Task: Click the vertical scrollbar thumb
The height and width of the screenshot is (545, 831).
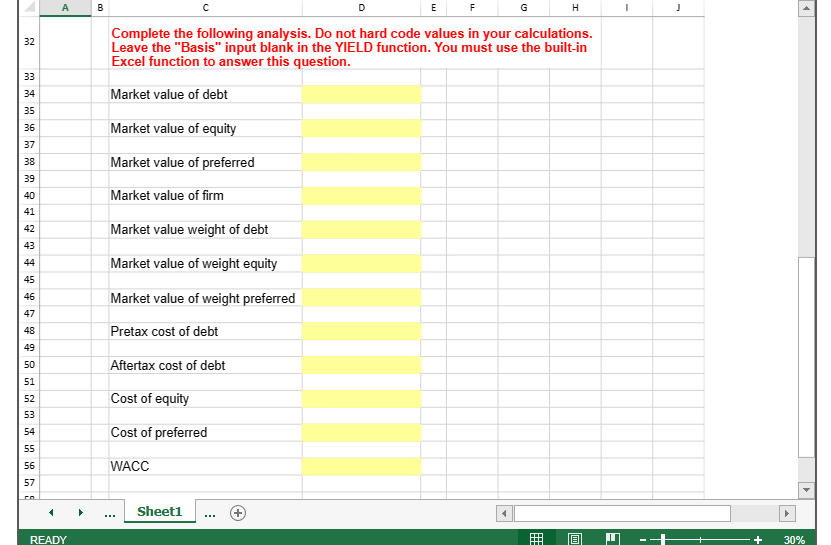Action: coord(806,357)
